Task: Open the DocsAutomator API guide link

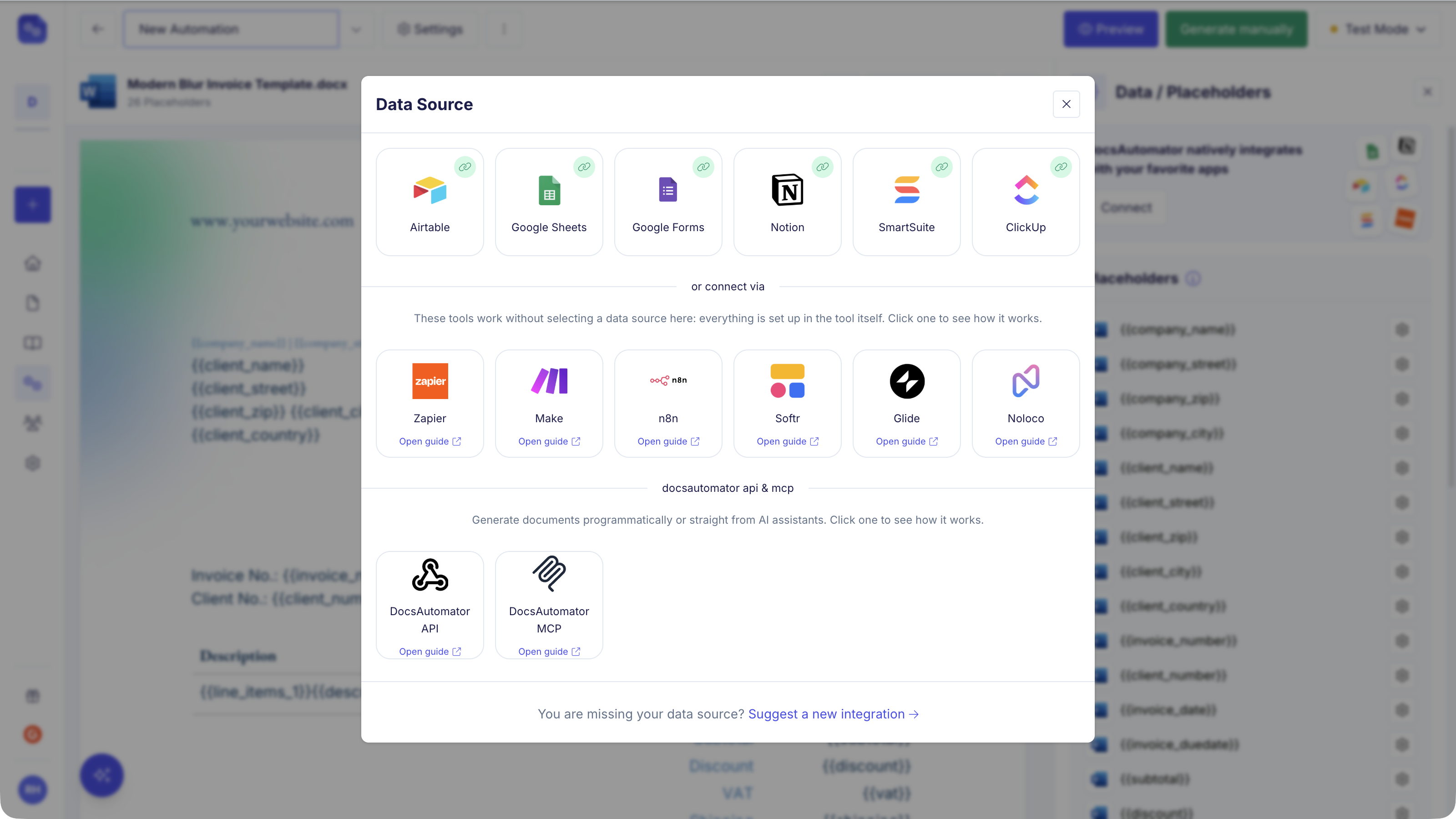Action: 430,652
